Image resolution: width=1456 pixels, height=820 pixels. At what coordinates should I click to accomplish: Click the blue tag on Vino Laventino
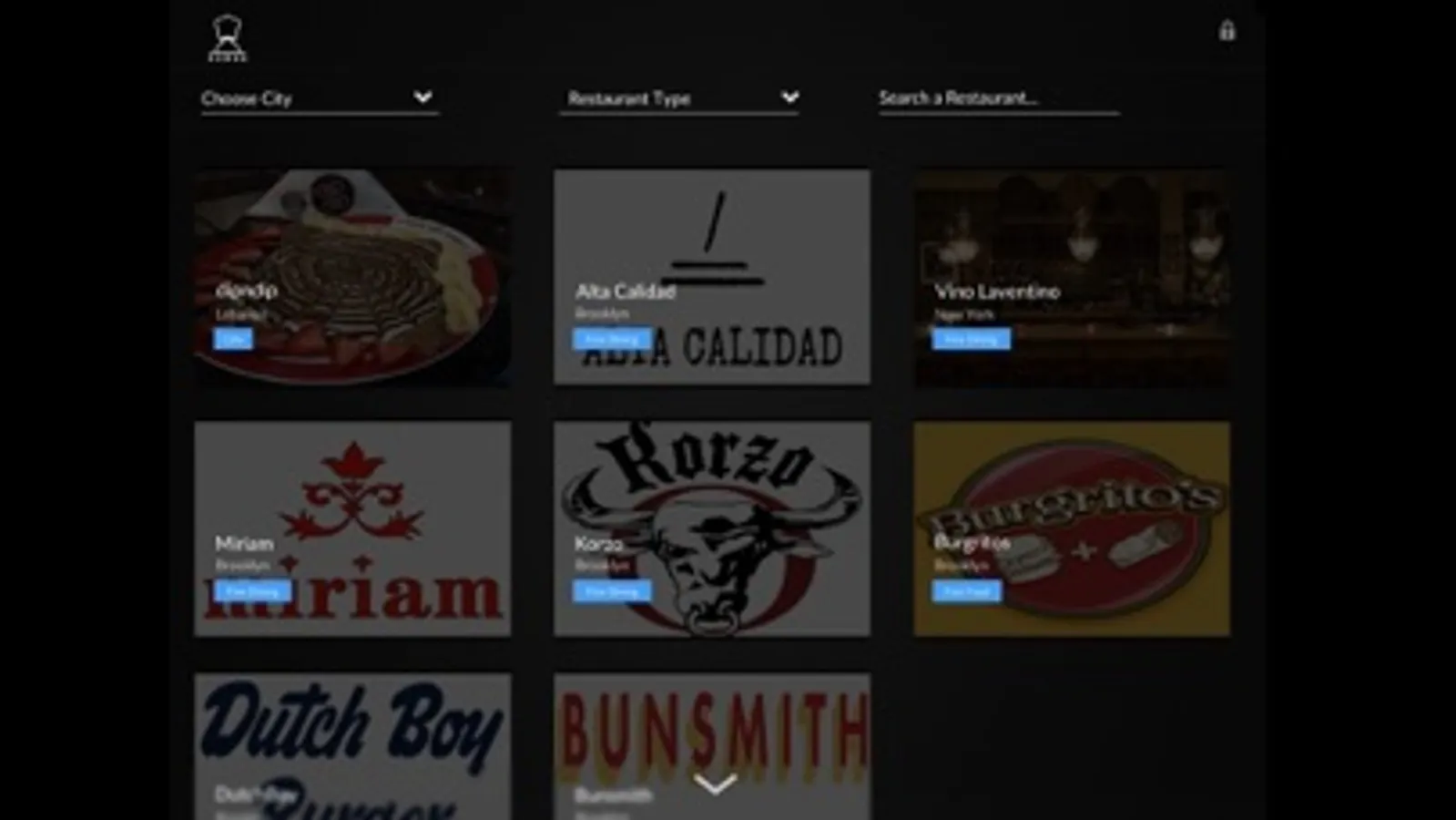point(971,339)
